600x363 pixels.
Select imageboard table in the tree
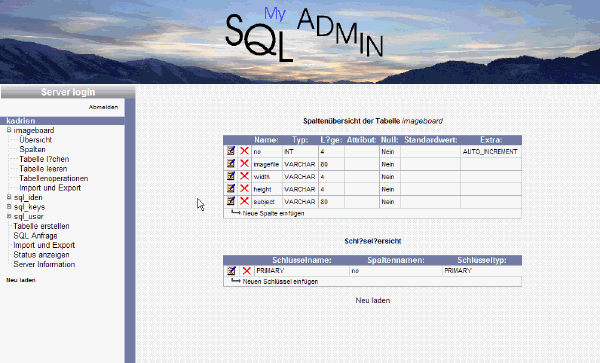[34, 130]
